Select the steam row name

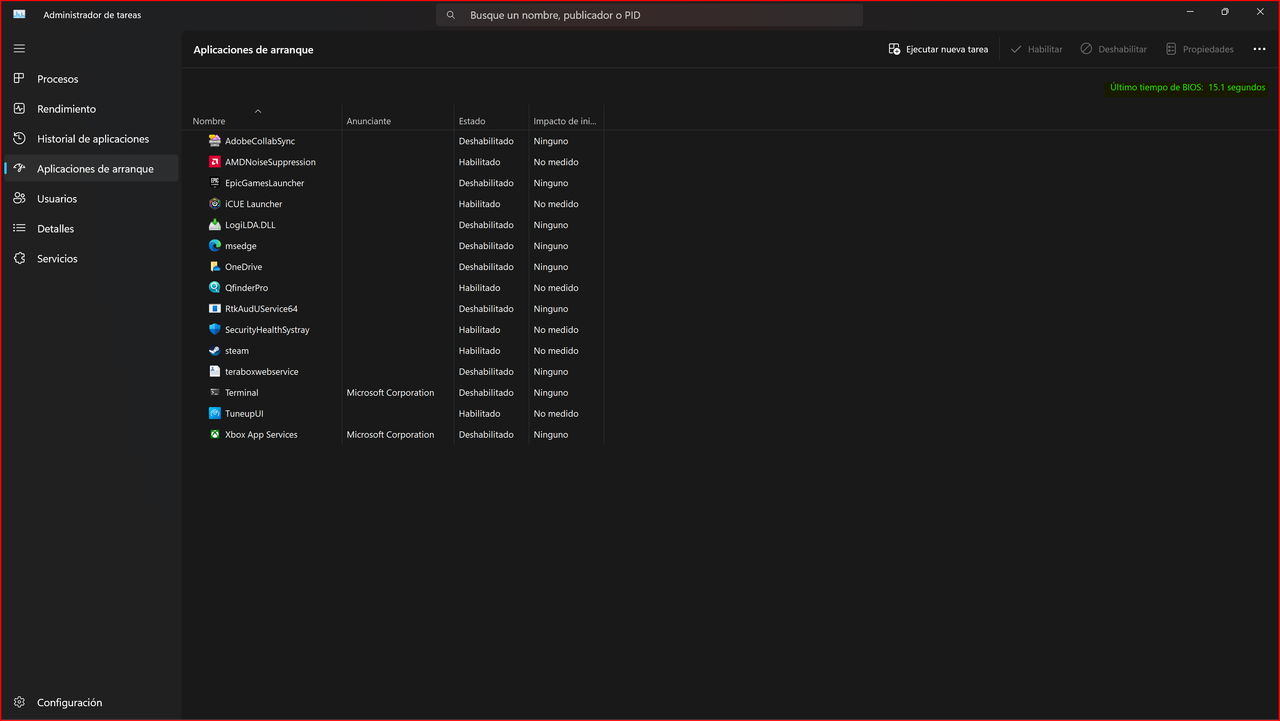coord(237,351)
